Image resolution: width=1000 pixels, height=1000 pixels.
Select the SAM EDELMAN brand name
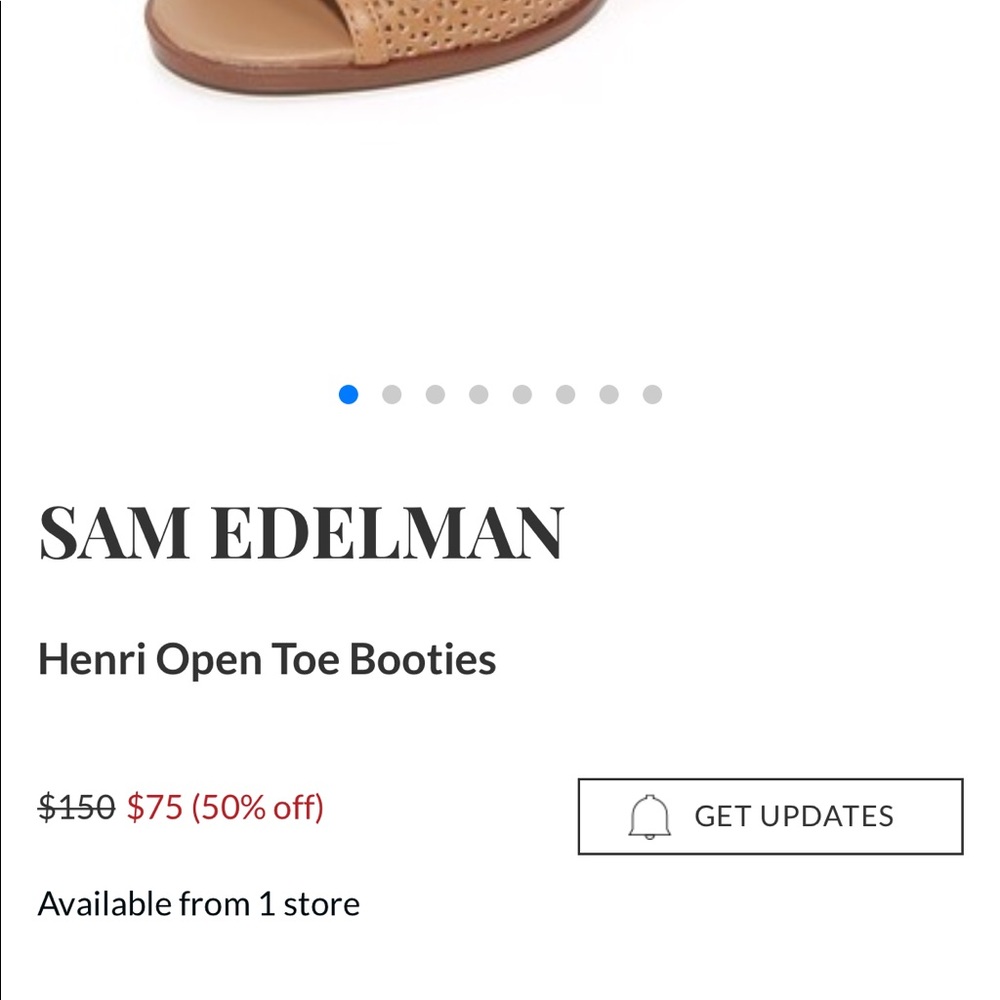[302, 532]
